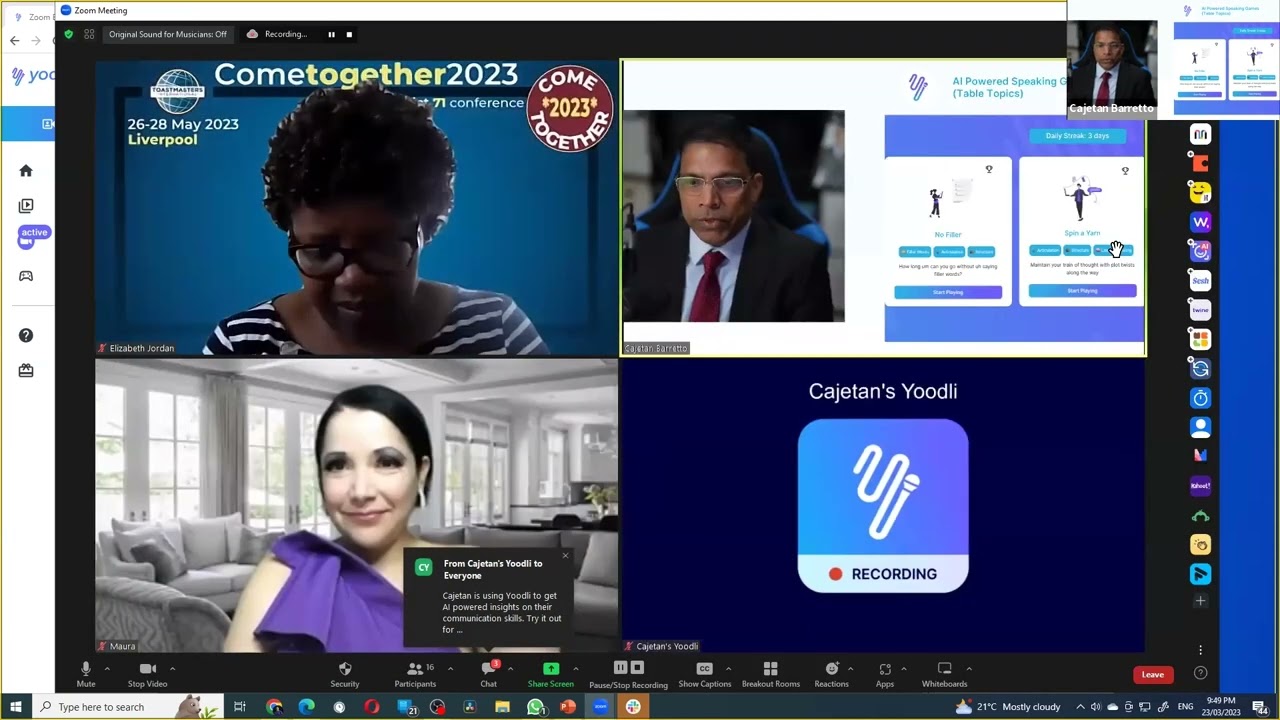
Task: Open the blue Timer app icon
Action: (1201, 398)
